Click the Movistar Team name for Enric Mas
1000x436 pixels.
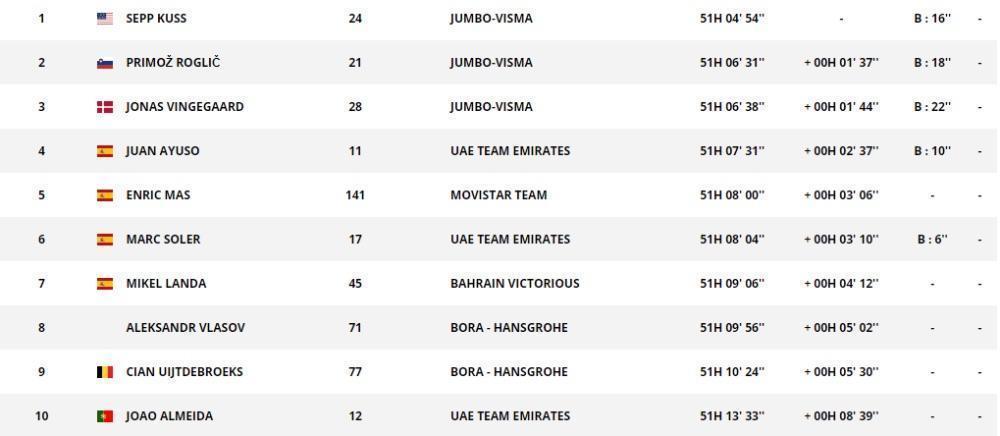click(499, 195)
